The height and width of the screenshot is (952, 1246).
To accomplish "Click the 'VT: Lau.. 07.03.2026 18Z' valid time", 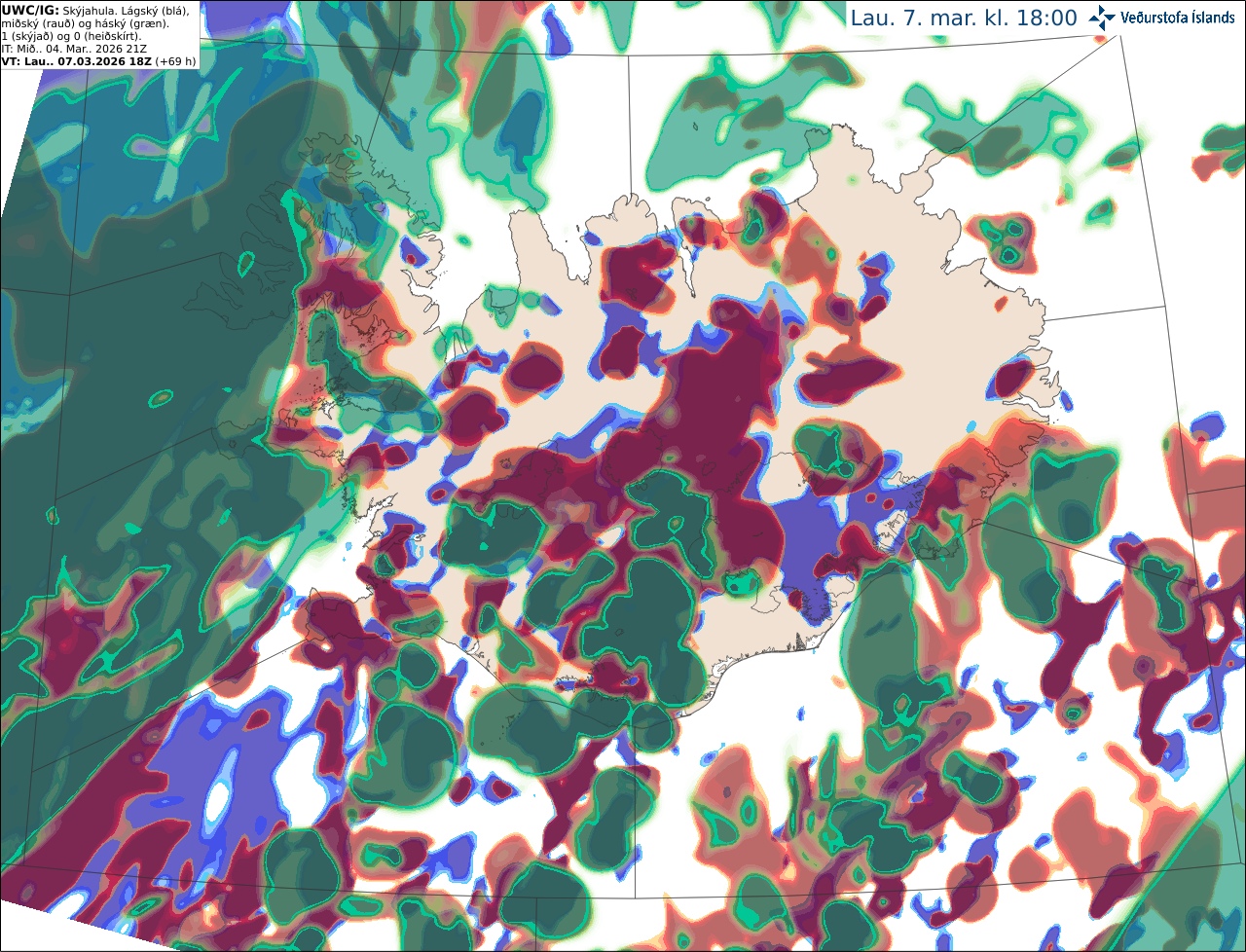I will click(x=76, y=60).
